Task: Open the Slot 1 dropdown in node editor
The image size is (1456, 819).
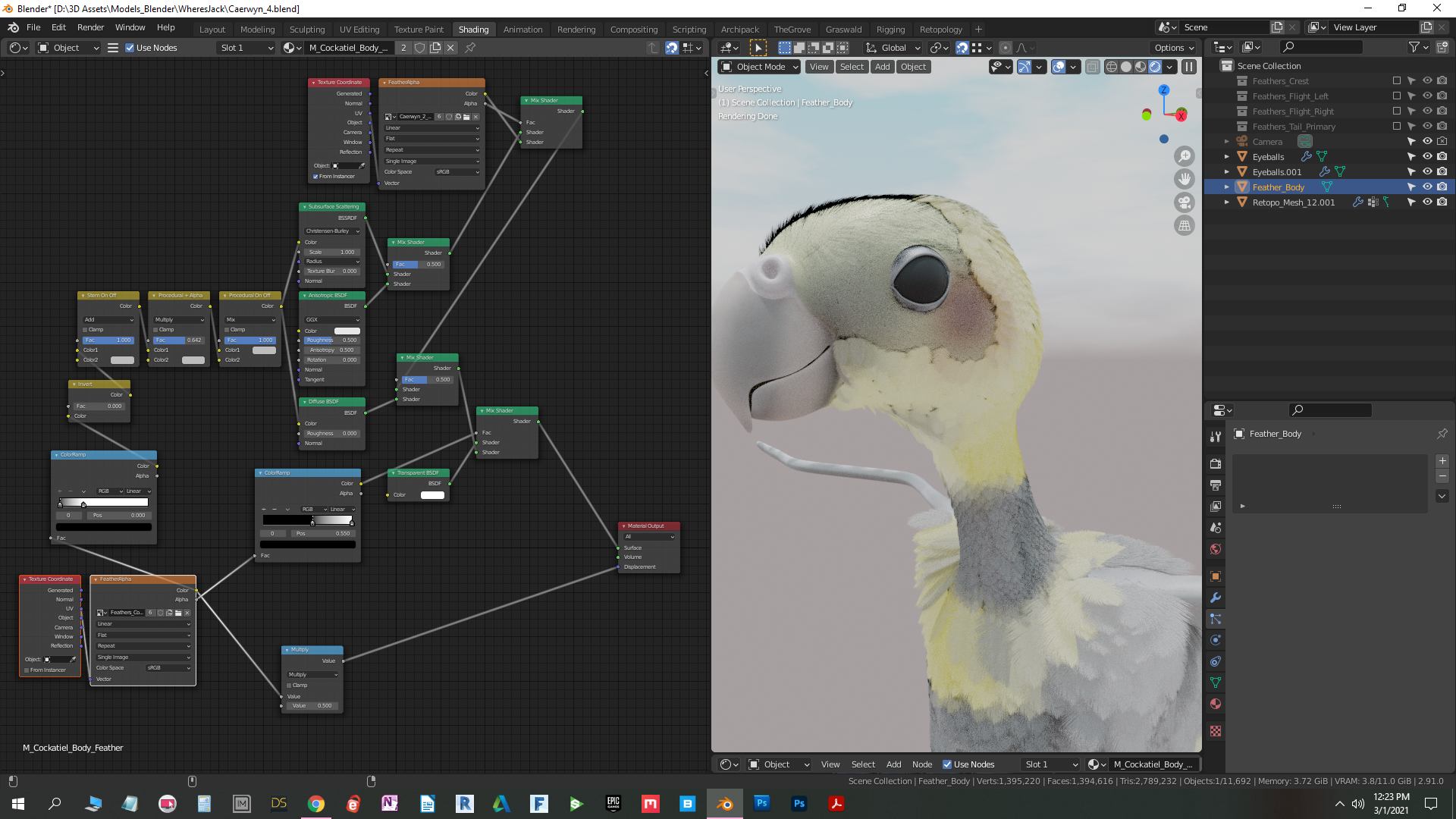Action: click(246, 48)
